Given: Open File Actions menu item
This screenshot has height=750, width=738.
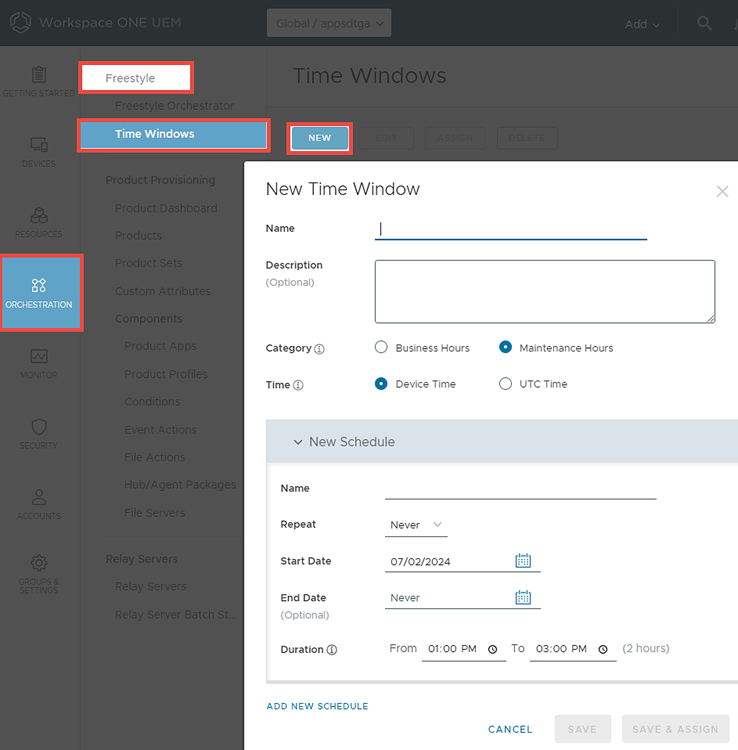Looking at the screenshot, I should [154, 457].
